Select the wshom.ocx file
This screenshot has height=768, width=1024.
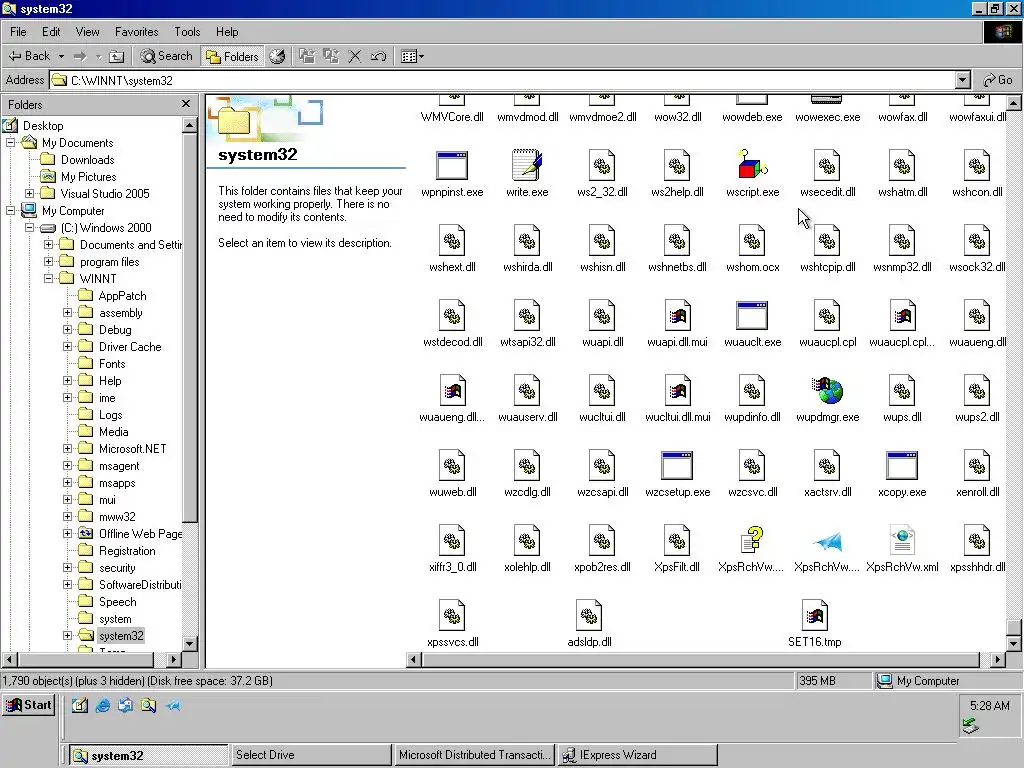(752, 240)
